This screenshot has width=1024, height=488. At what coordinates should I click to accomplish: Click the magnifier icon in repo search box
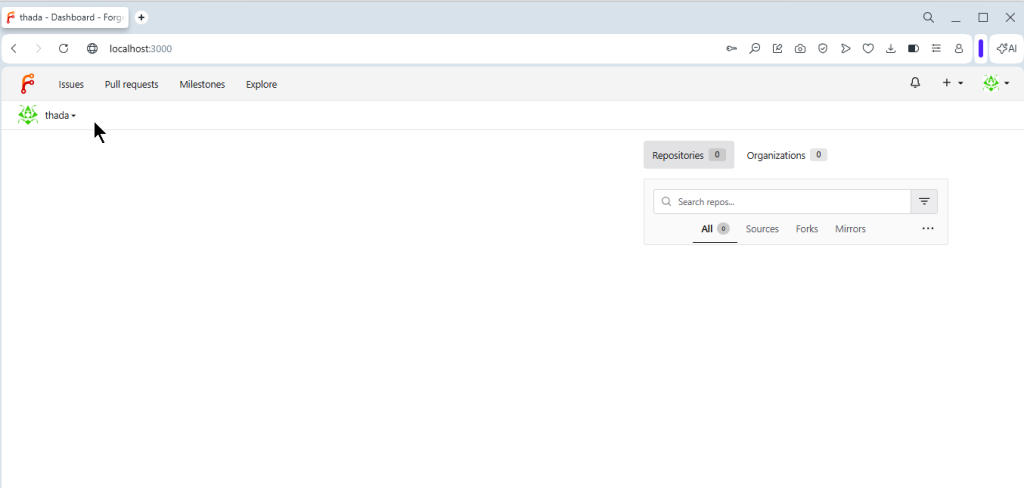pyautogui.click(x=667, y=202)
